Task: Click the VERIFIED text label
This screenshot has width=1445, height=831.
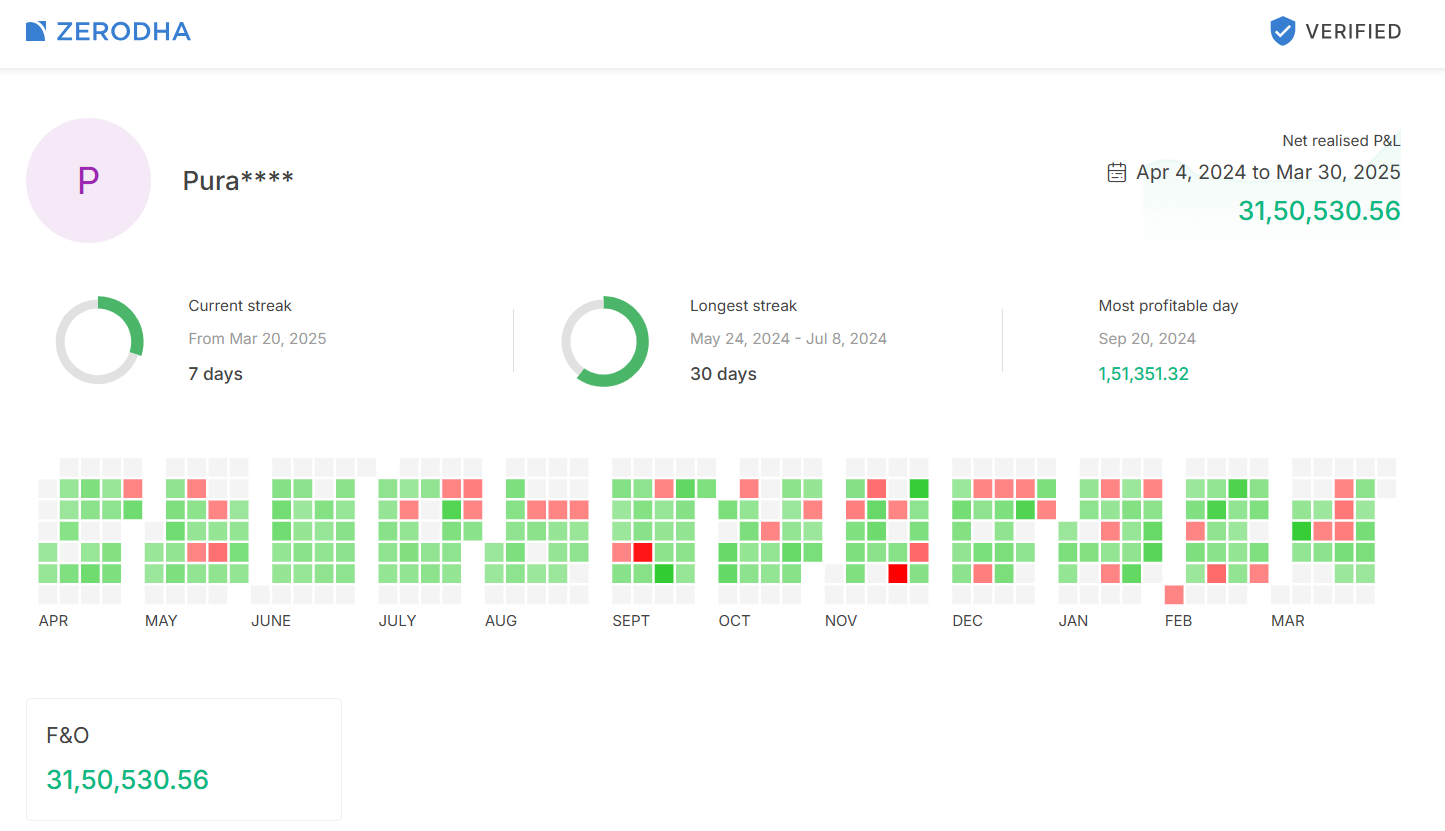Action: pyautogui.click(x=1353, y=32)
